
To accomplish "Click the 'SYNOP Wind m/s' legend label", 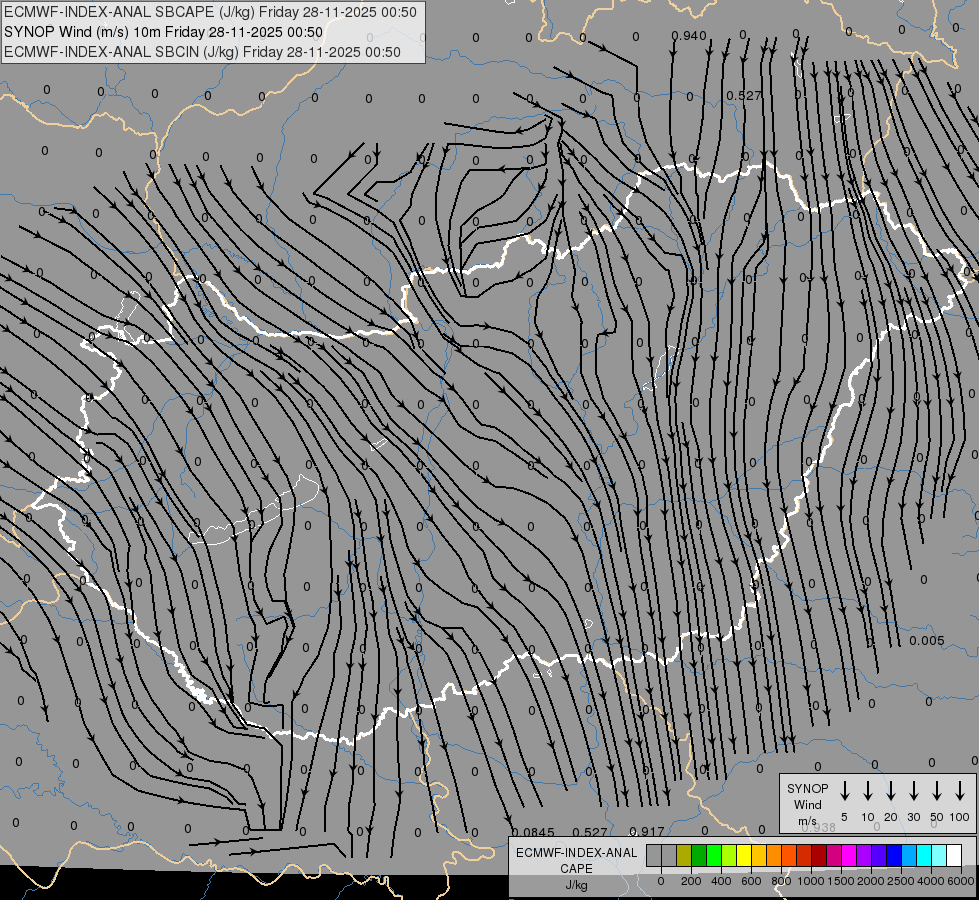I will [x=807, y=804].
